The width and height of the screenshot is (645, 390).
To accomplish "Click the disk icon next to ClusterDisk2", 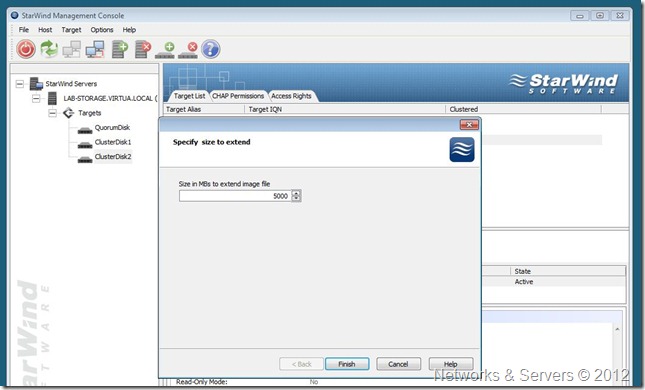I will (x=85, y=159).
